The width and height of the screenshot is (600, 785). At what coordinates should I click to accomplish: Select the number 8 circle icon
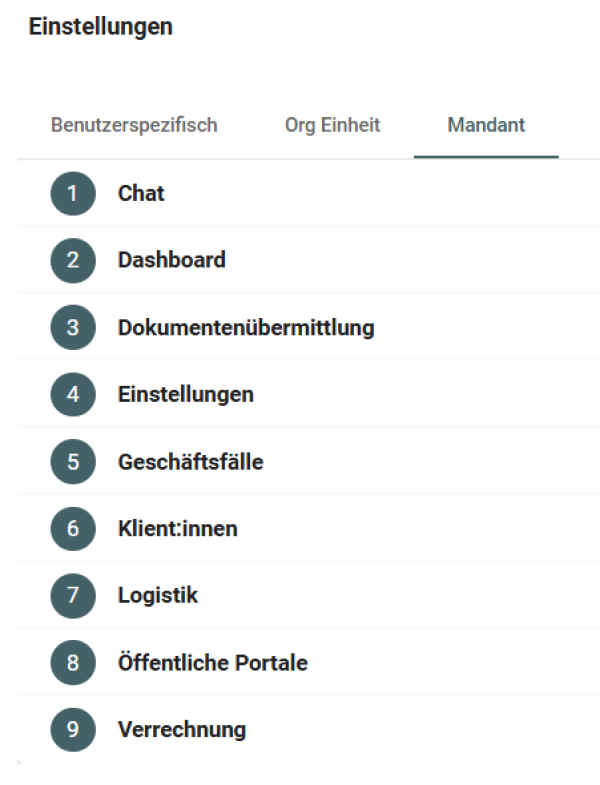coord(72,663)
